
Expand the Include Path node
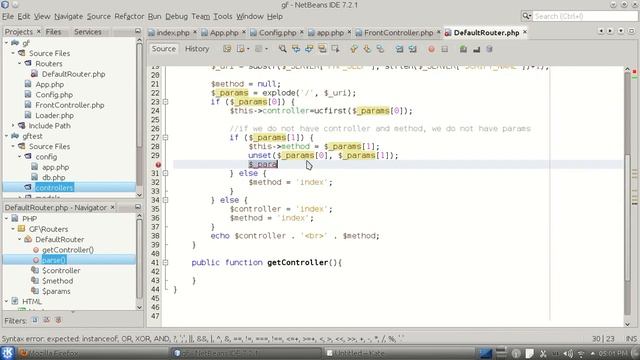coord(13,125)
